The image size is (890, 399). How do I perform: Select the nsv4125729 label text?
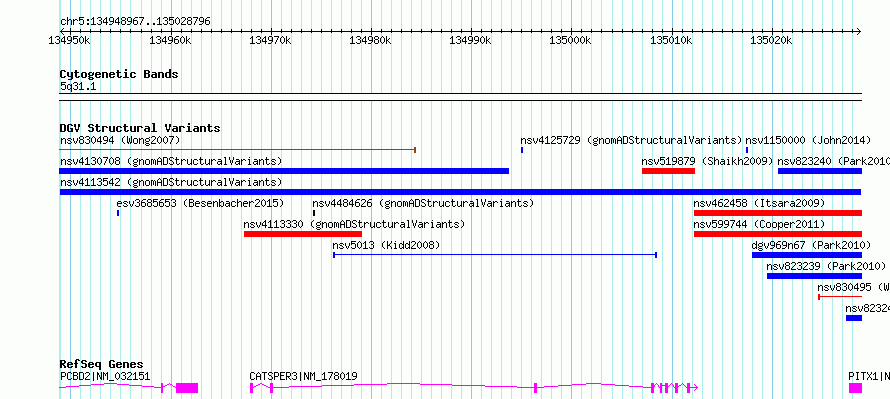[631, 140]
